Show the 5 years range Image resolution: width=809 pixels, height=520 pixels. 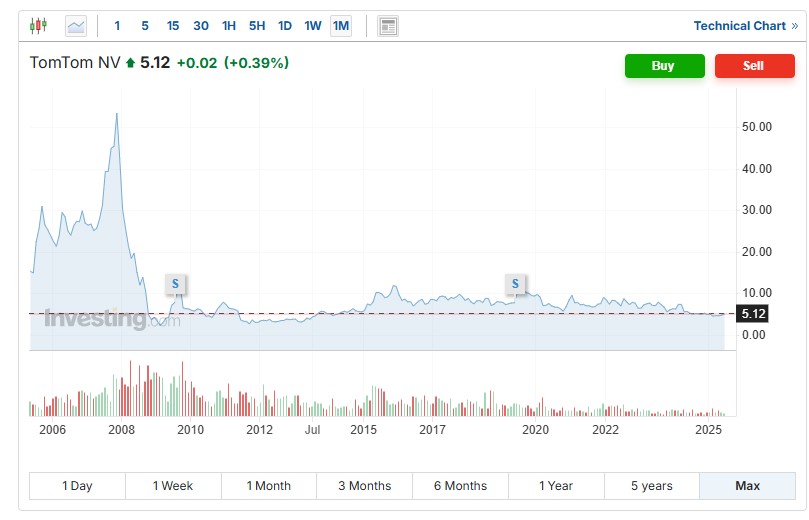pyautogui.click(x=652, y=486)
